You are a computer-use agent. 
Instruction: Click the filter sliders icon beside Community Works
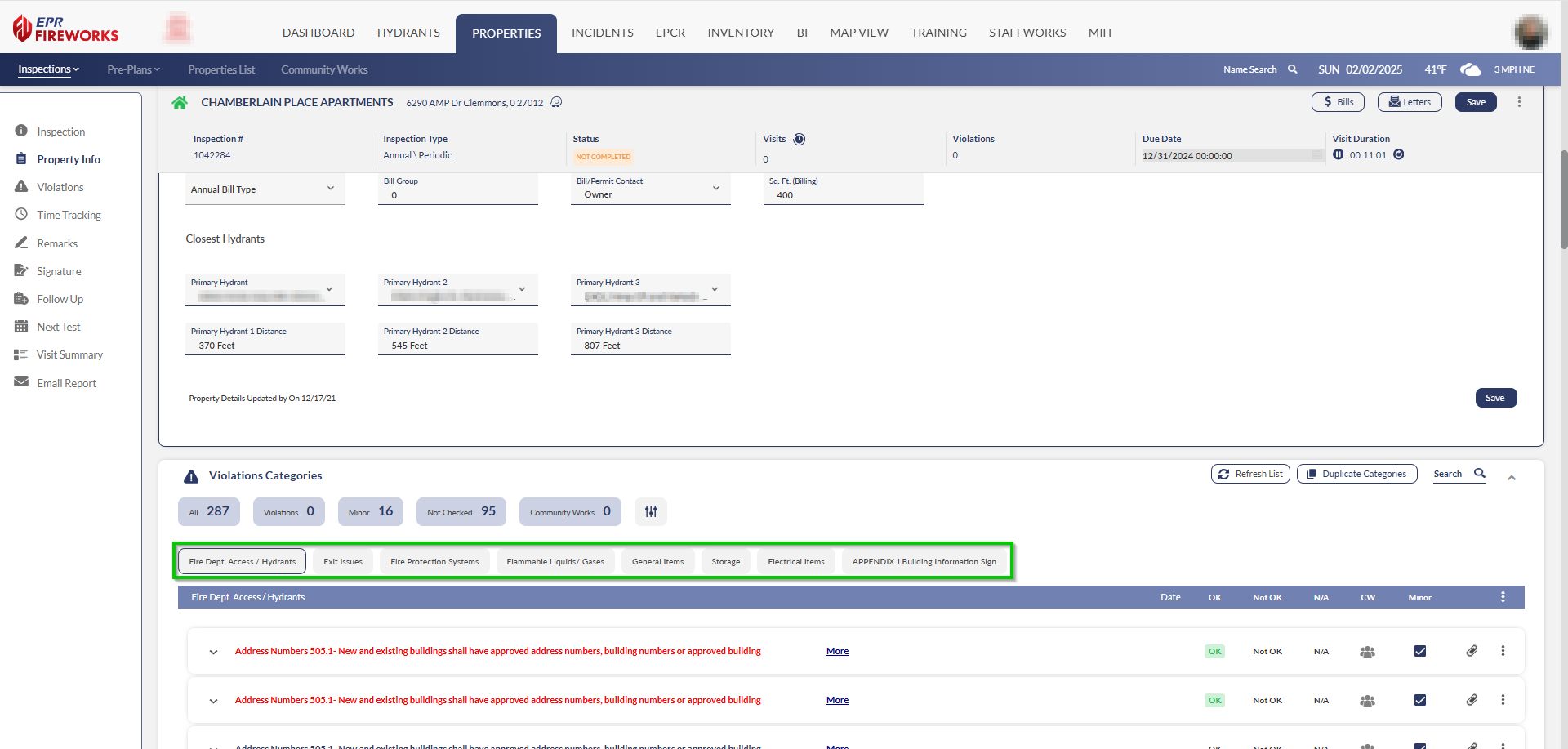coord(651,511)
